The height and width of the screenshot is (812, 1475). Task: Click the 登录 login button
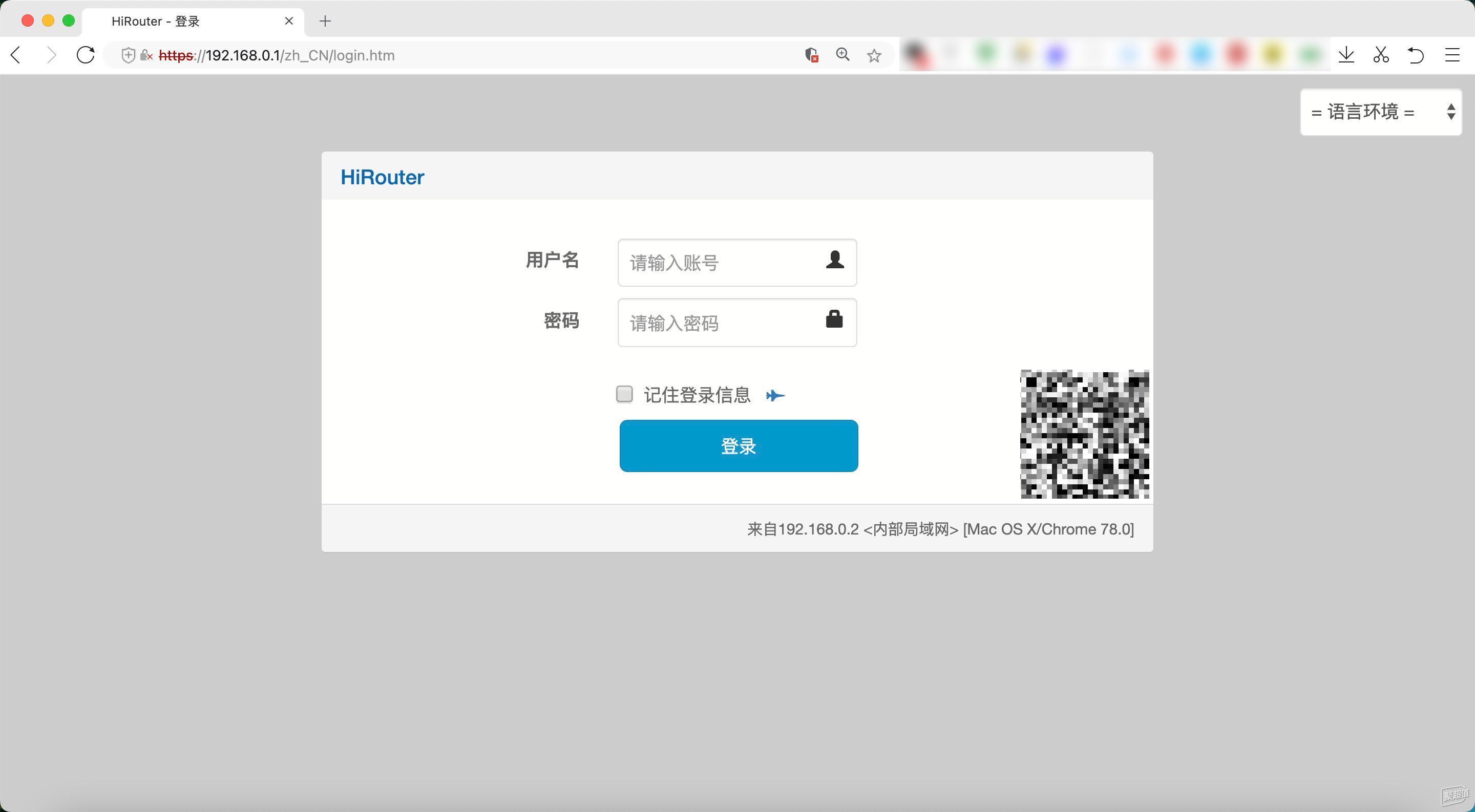point(739,446)
